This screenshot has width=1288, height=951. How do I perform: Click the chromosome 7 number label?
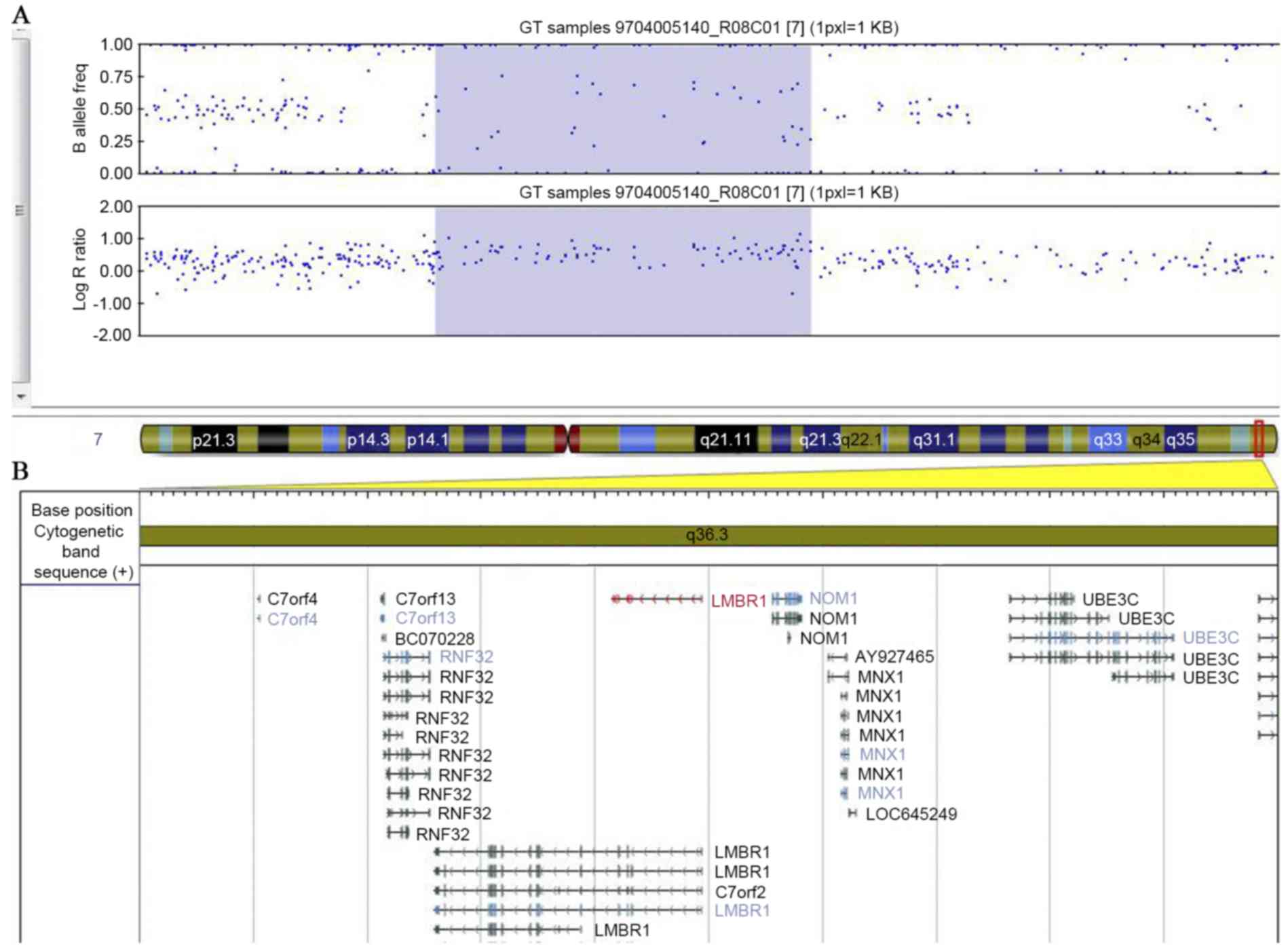(x=98, y=440)
